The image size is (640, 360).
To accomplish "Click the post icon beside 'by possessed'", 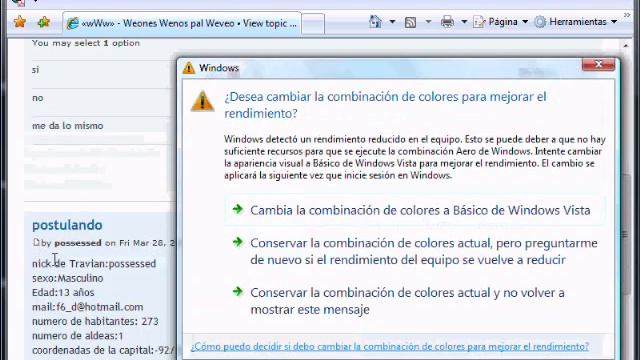I will (x=36, y=242).
